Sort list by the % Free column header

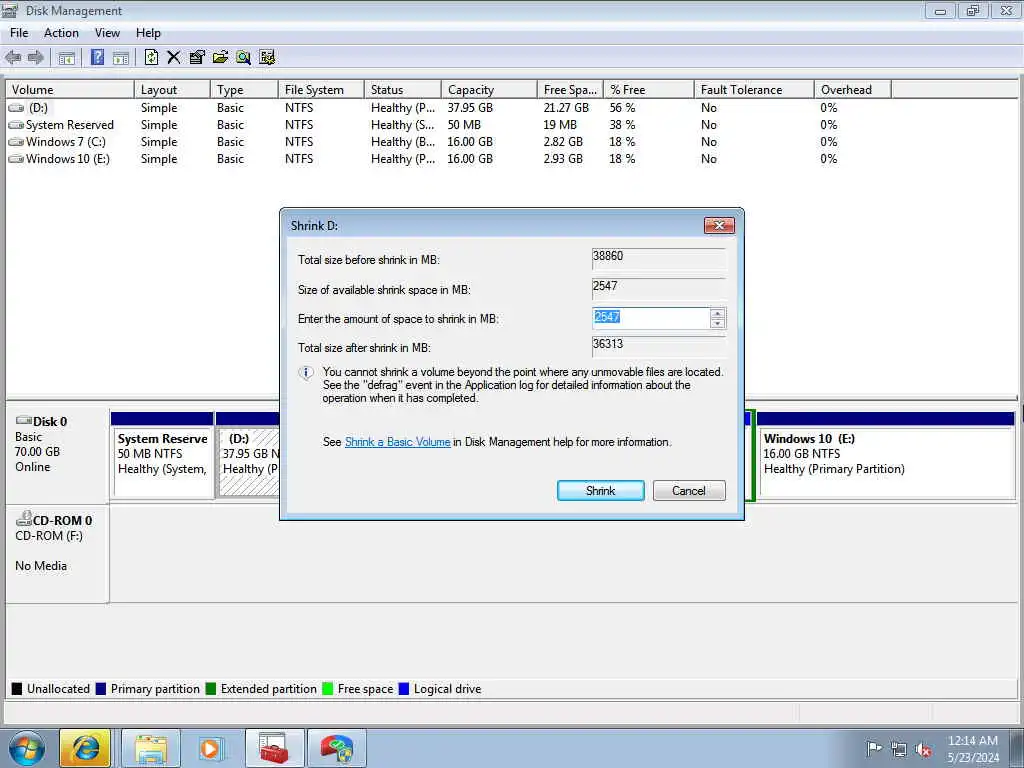click(x=648, y=89)
